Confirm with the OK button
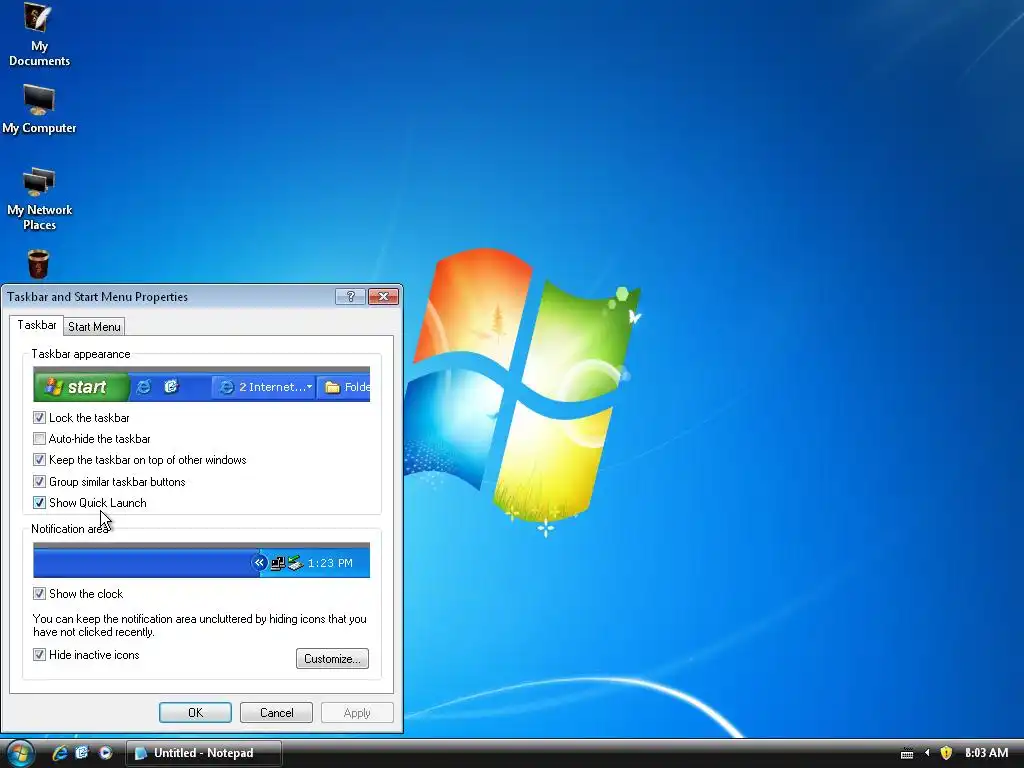Viewport: 1024px width, 768px height. pyautogui.click(x=195, y=712)
